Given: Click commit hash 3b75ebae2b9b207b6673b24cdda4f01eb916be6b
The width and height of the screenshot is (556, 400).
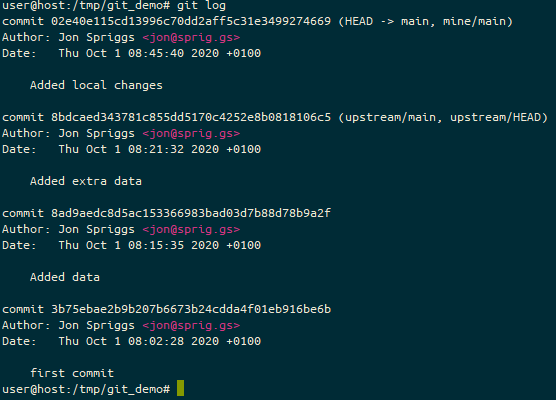Looking at the screenshot, I should point(191,309).
